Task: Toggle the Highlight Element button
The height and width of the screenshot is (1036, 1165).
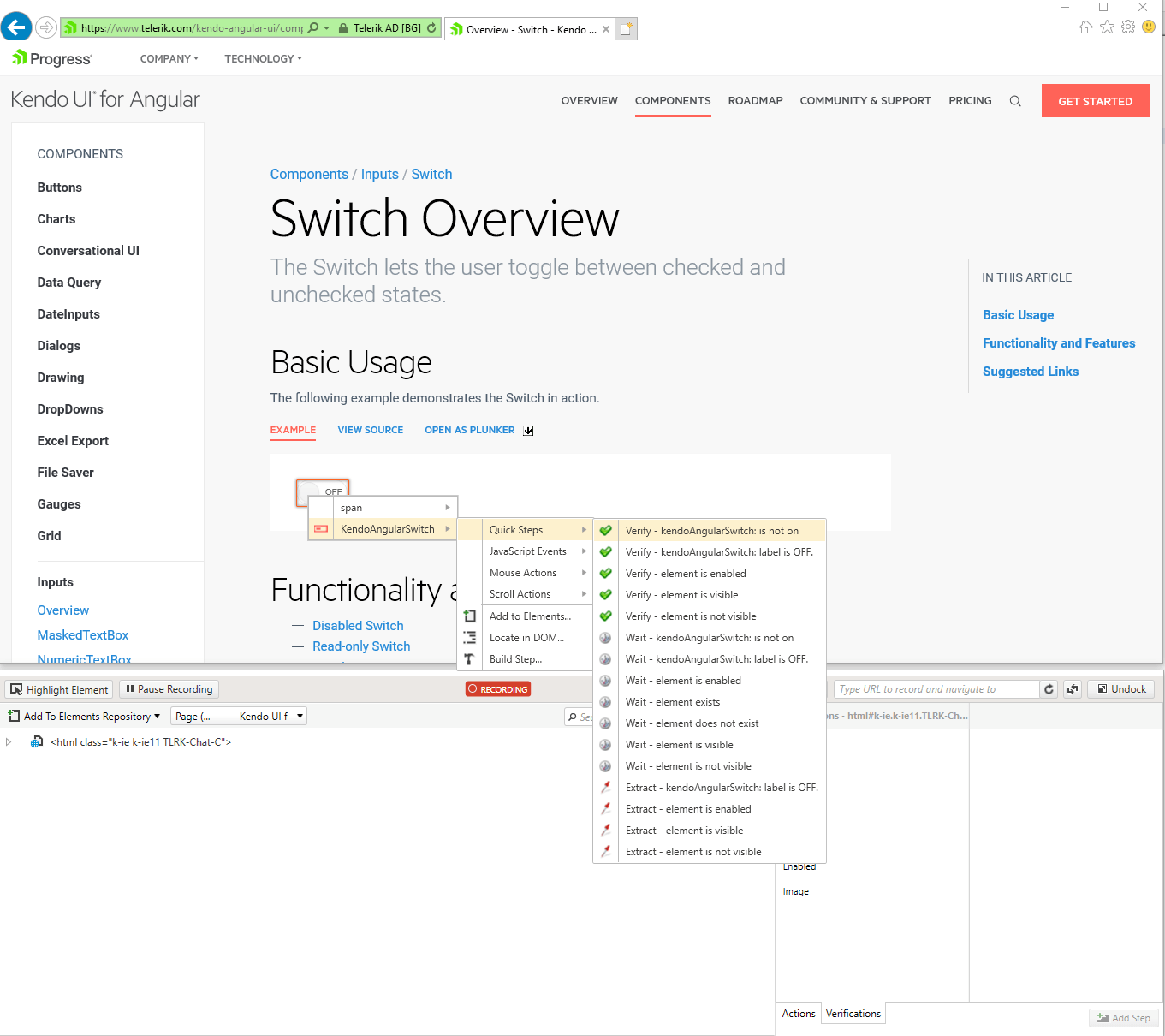Action: click(59, 689)
